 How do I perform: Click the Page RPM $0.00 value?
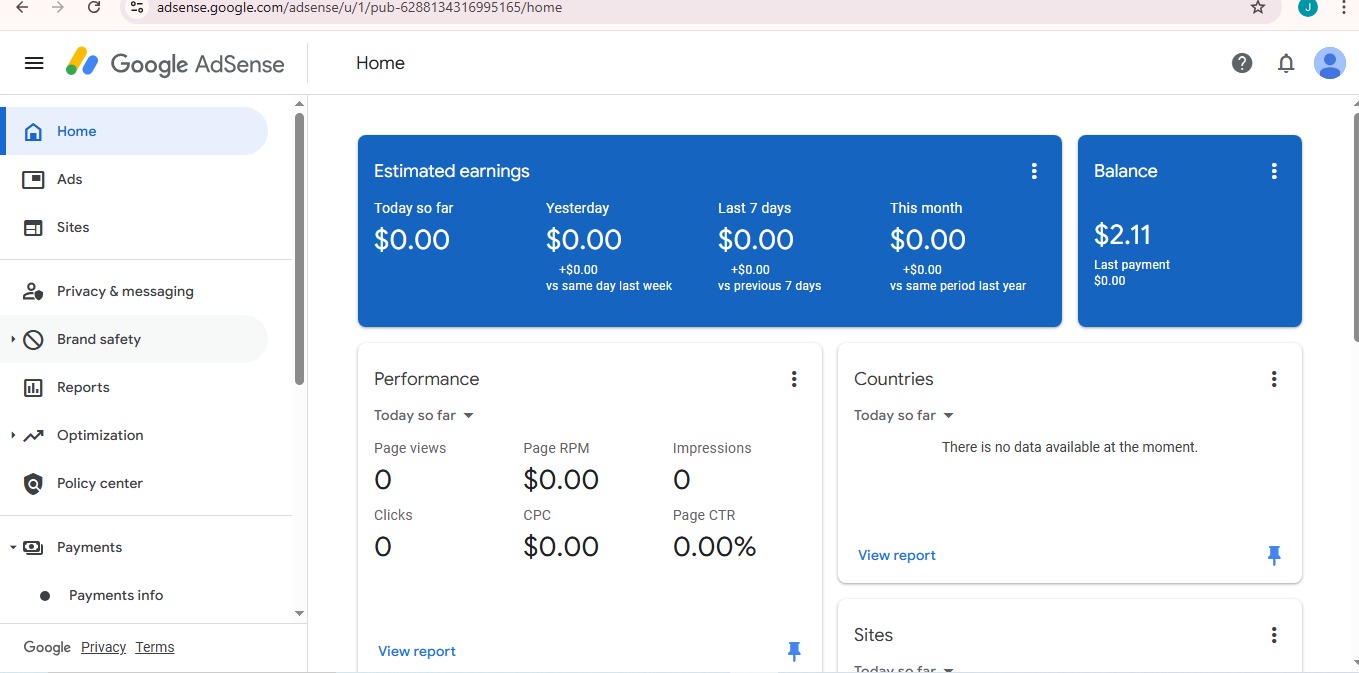561,480
